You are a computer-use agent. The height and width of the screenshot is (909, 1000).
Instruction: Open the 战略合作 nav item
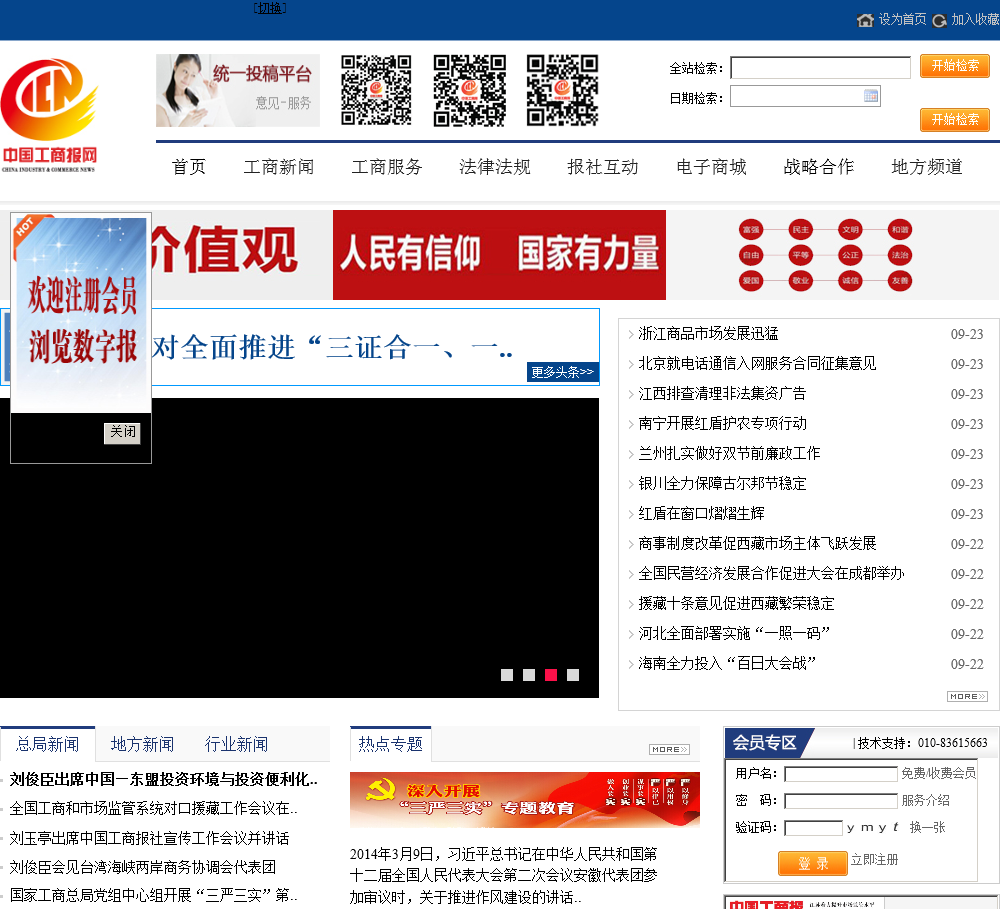click(x=819, y=167)
